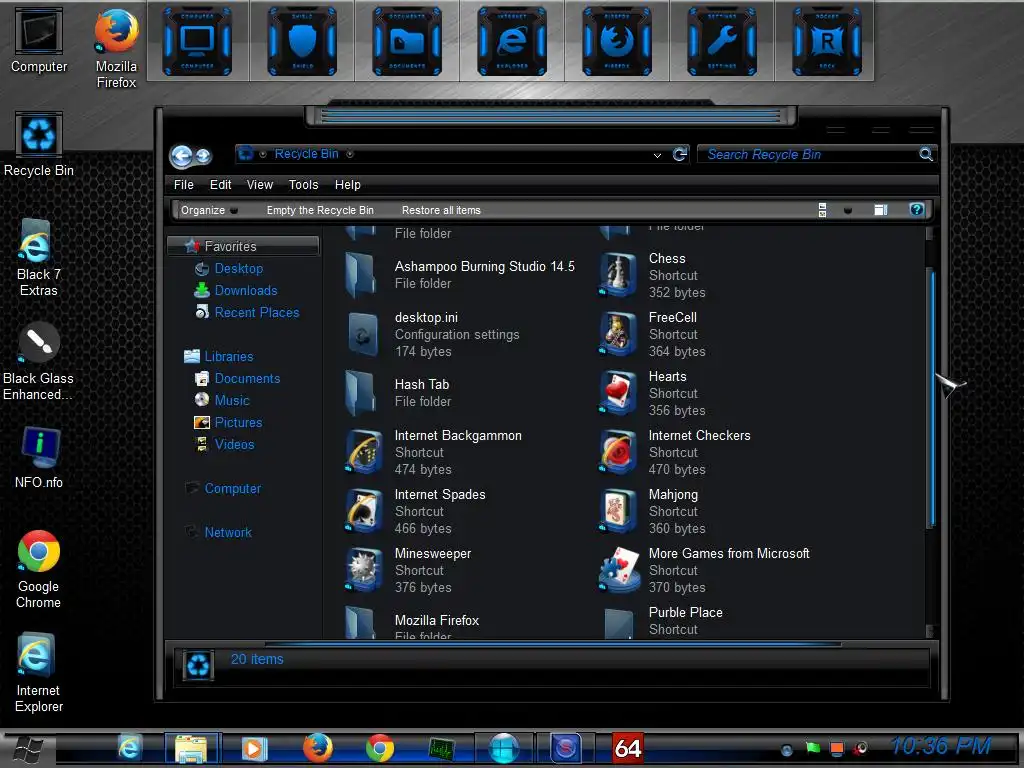Open Explorer help question mark
1024x768 pixels.
[x=916, y=209]
